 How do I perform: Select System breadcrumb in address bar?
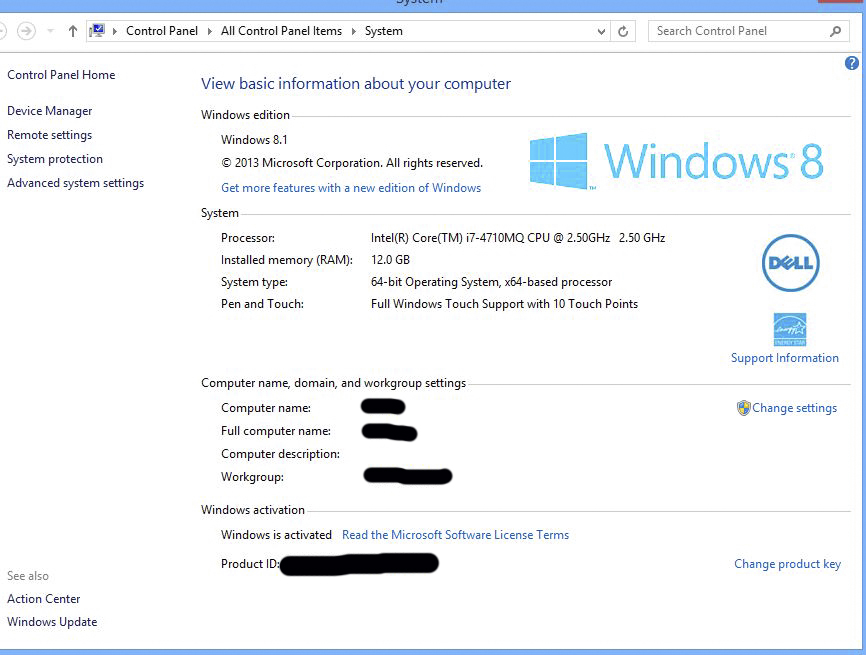coord(383,31)
